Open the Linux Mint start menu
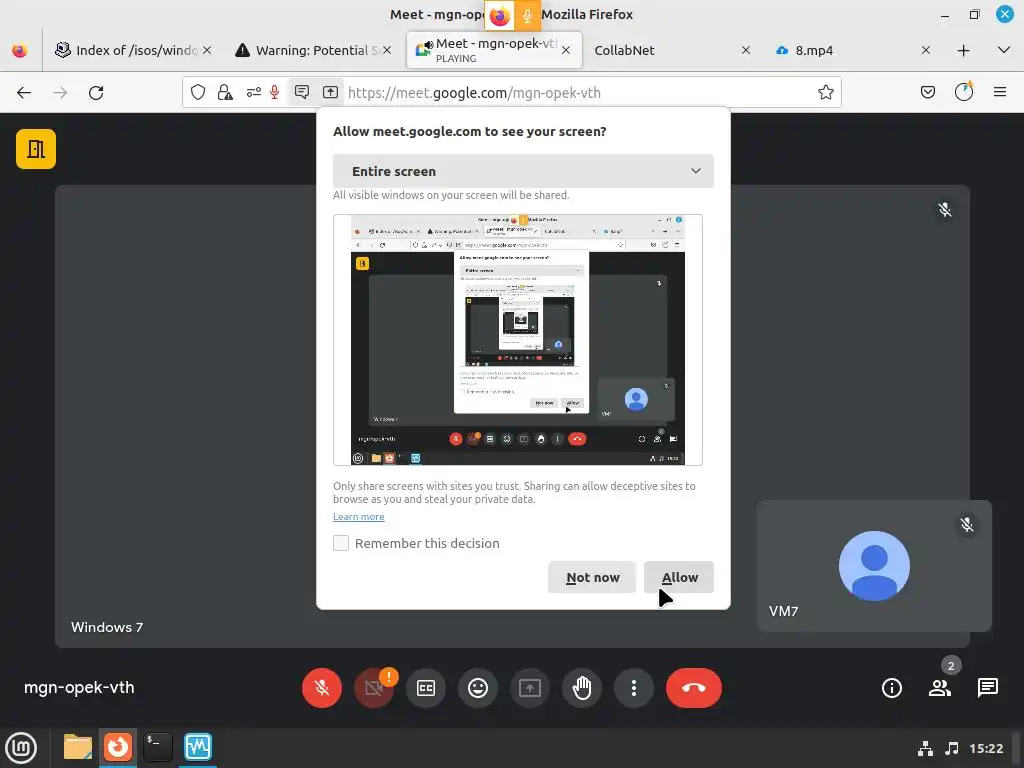 click(22, 748)
